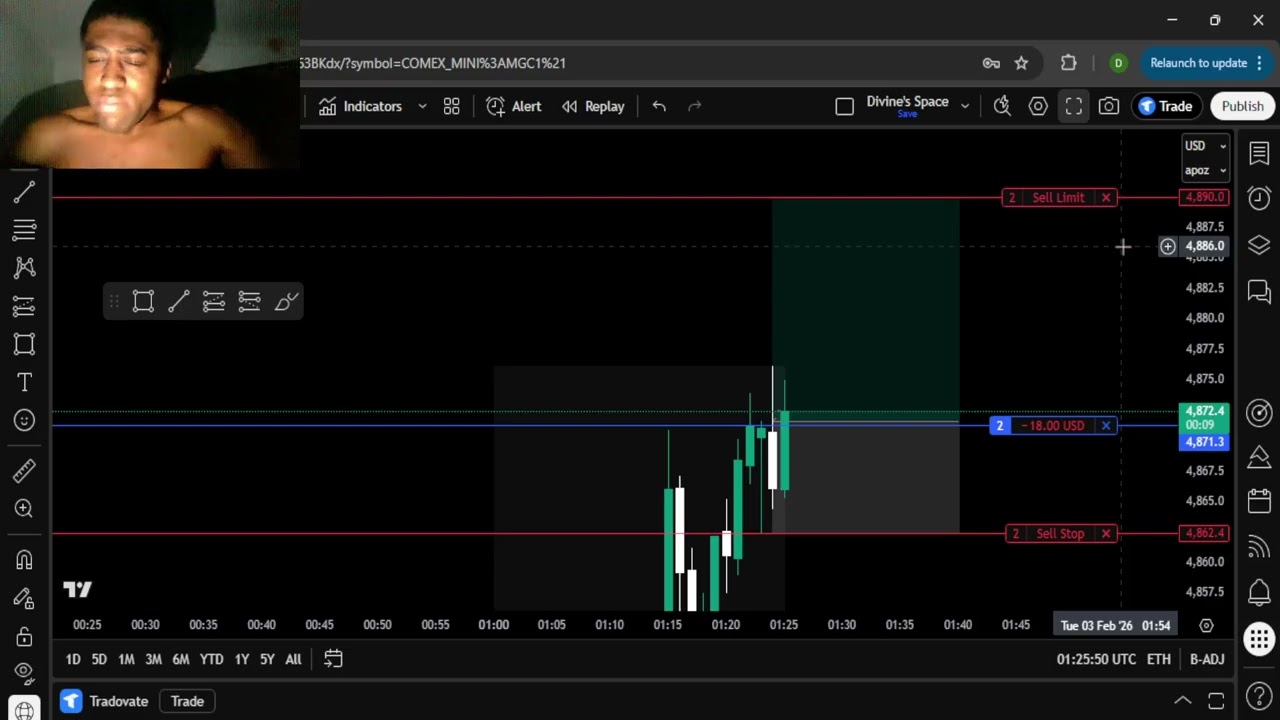This screenshot has width=1280, height=720.
Task: Set chart range to 5Y
Action: click(267, 659)
